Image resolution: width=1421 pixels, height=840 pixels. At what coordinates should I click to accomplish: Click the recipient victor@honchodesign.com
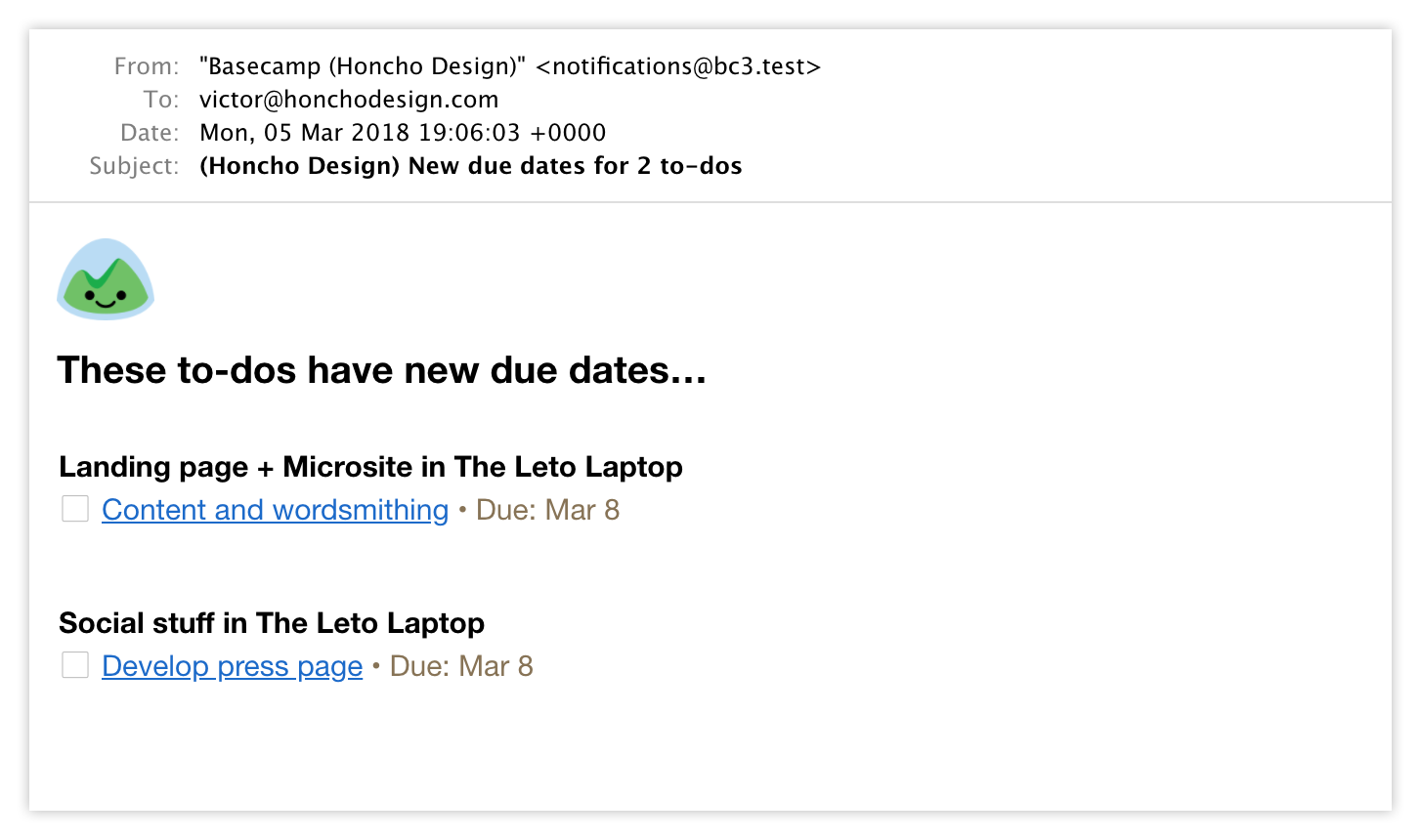pyautogui.click(x=349, y=100)
